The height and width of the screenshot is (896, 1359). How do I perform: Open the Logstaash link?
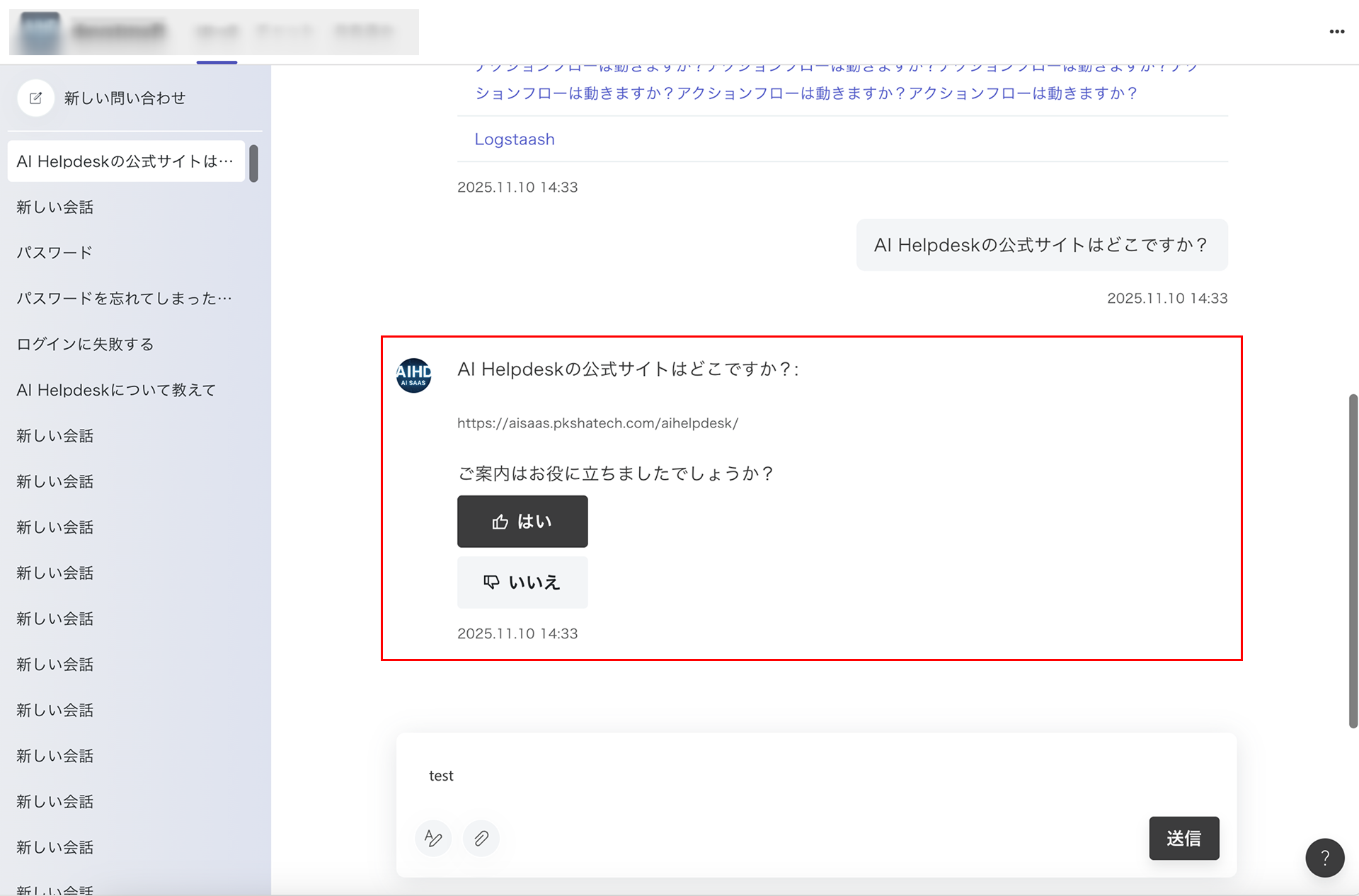click(x=515, y=139)
